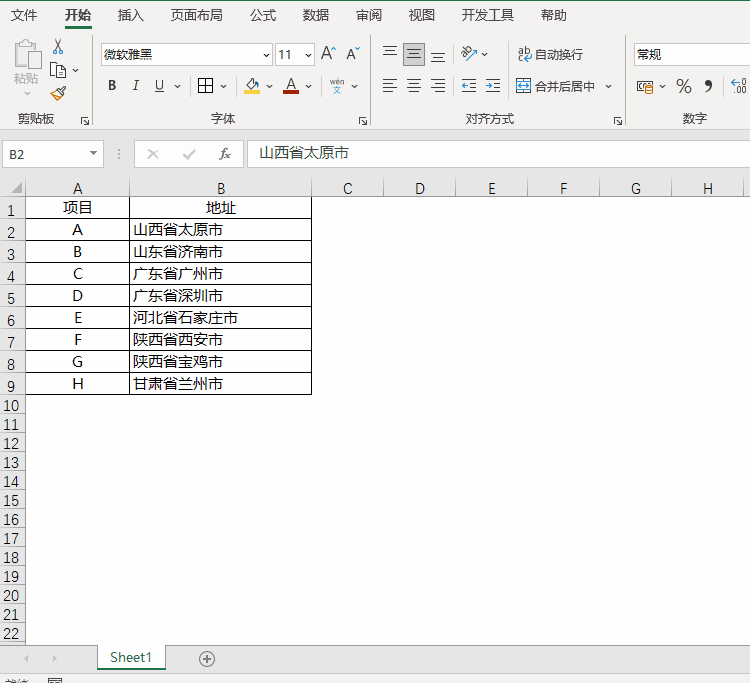Click the 合并后居中 button
Viewport: 750px width, 683px height.
point(556,86)
